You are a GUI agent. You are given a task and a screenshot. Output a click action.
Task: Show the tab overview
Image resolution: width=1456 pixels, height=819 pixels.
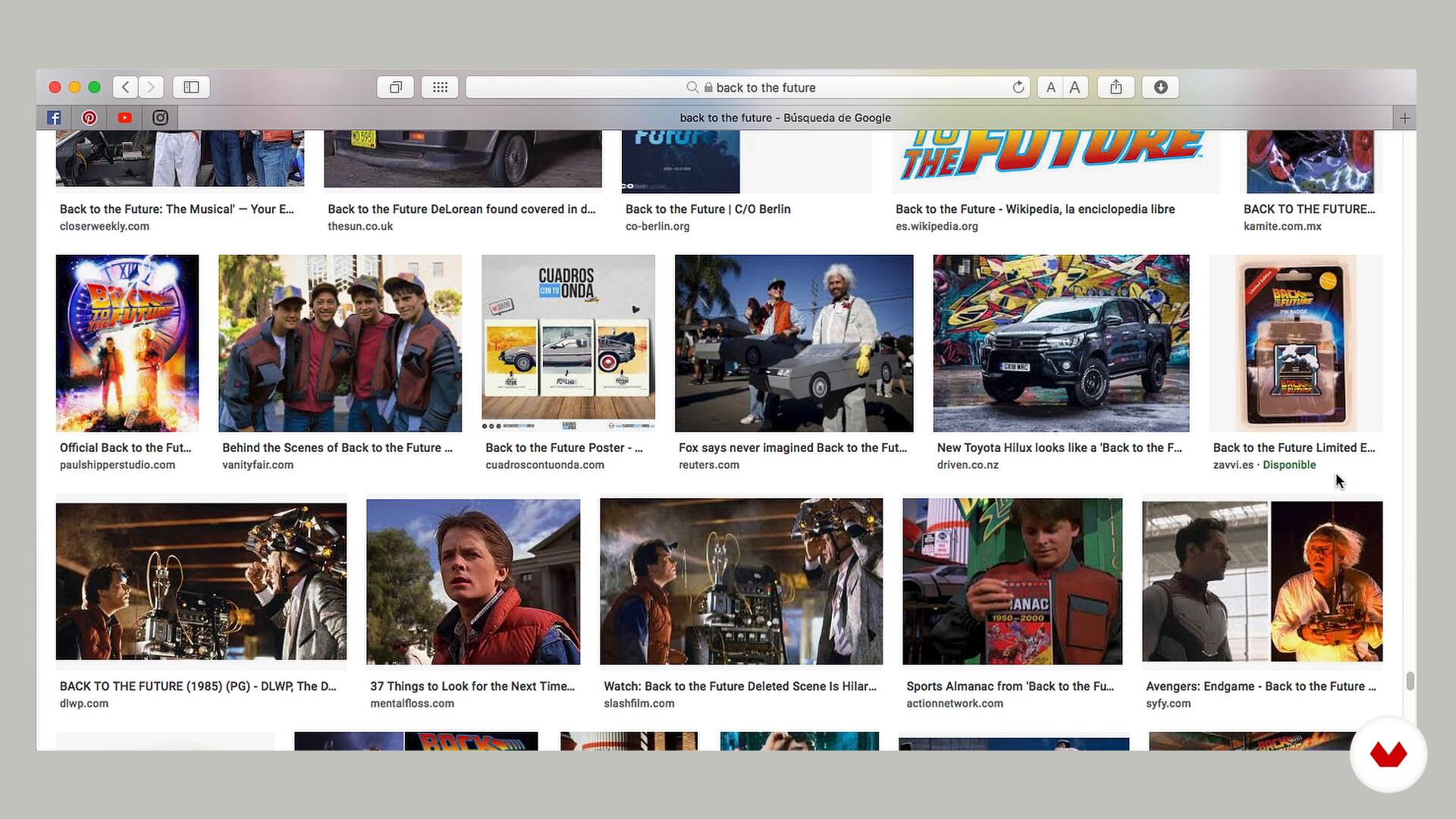coord(395,87)
